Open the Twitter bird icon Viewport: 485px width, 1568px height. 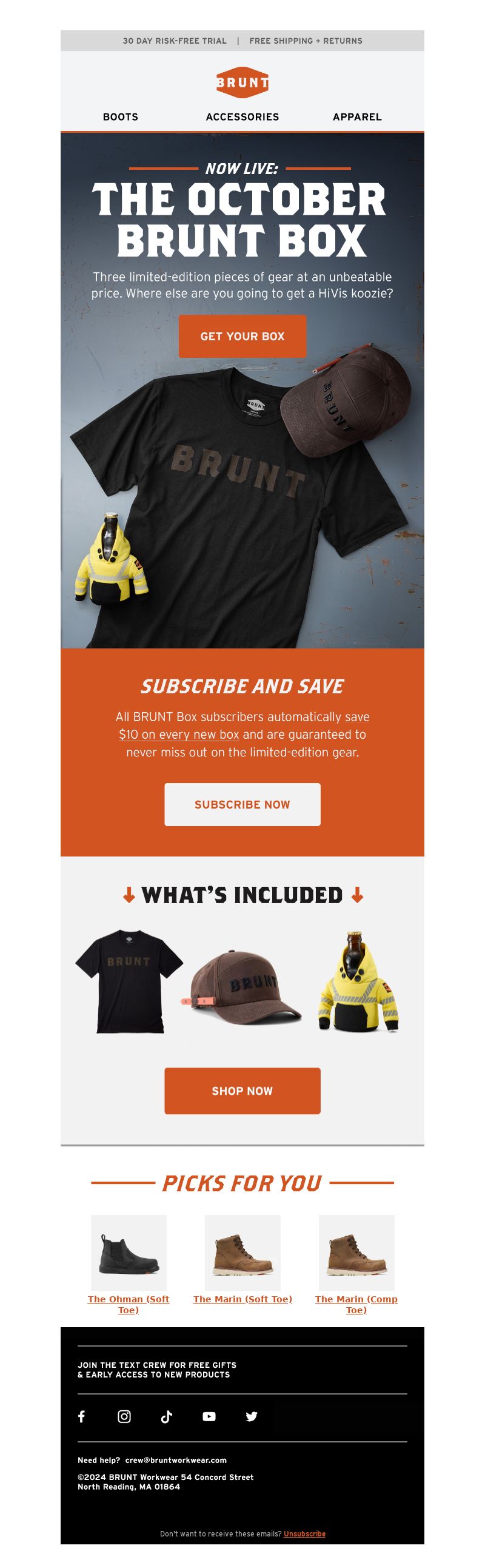tap(252, 1416)
